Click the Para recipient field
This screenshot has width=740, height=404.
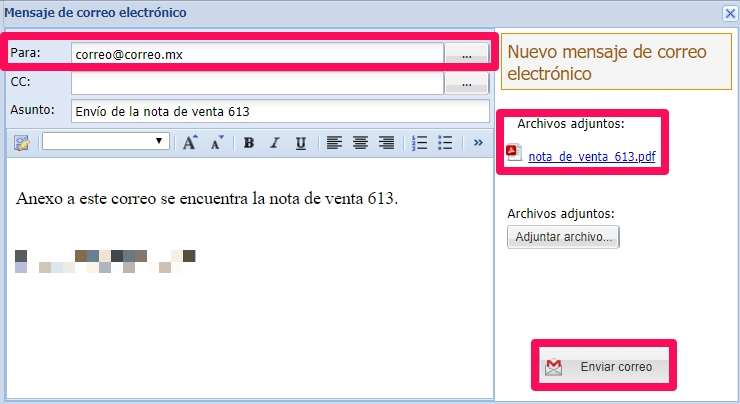[257, 54]
